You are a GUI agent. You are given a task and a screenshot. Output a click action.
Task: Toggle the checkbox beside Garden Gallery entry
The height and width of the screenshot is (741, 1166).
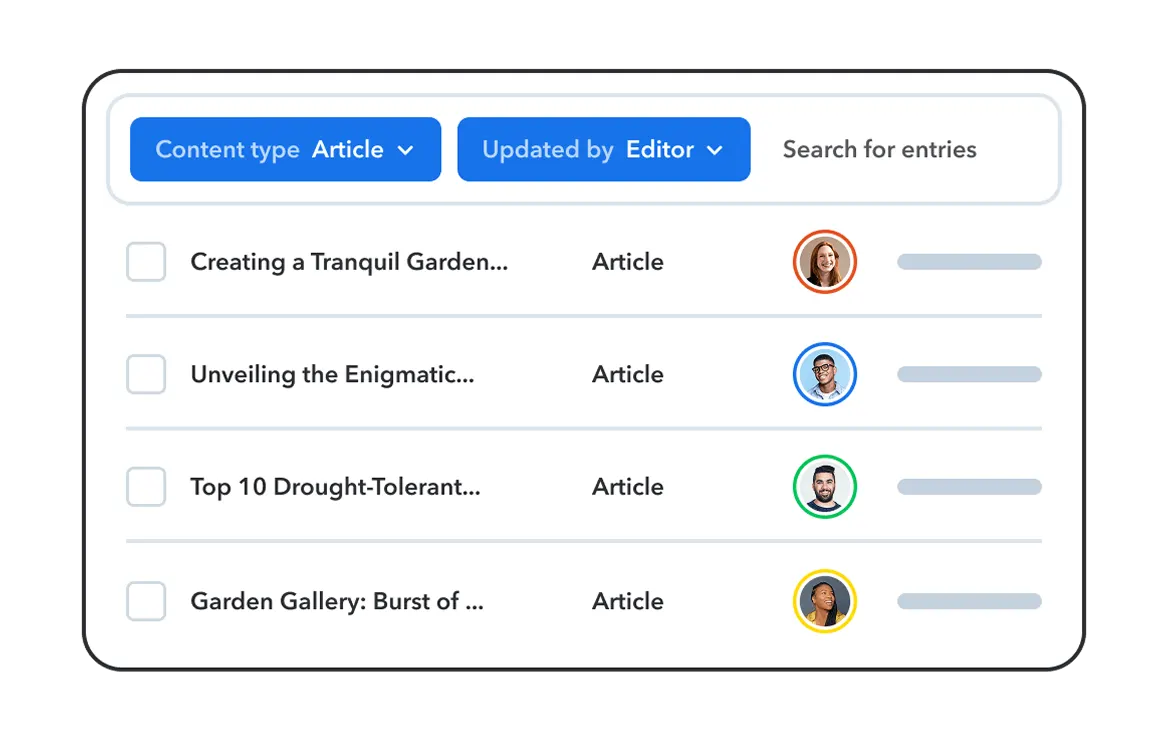(x=146, y=601)
